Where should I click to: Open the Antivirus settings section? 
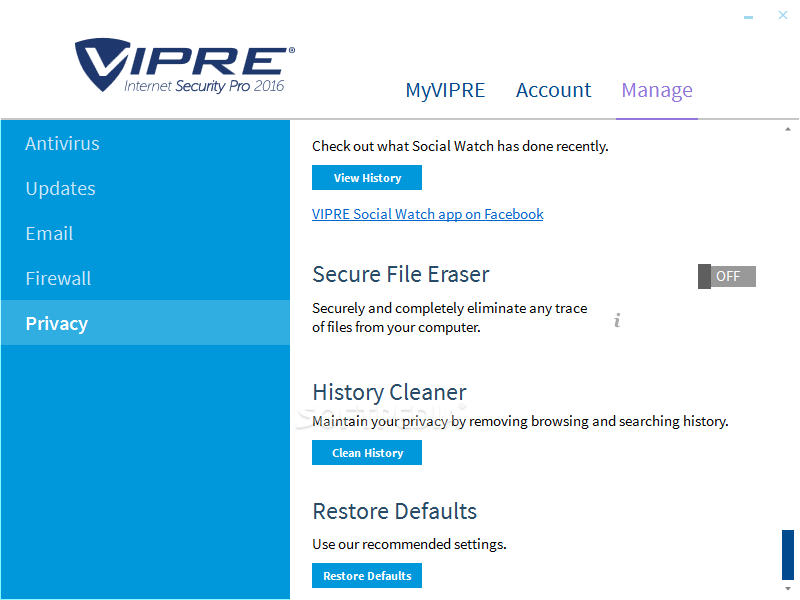tap(145, 143)
